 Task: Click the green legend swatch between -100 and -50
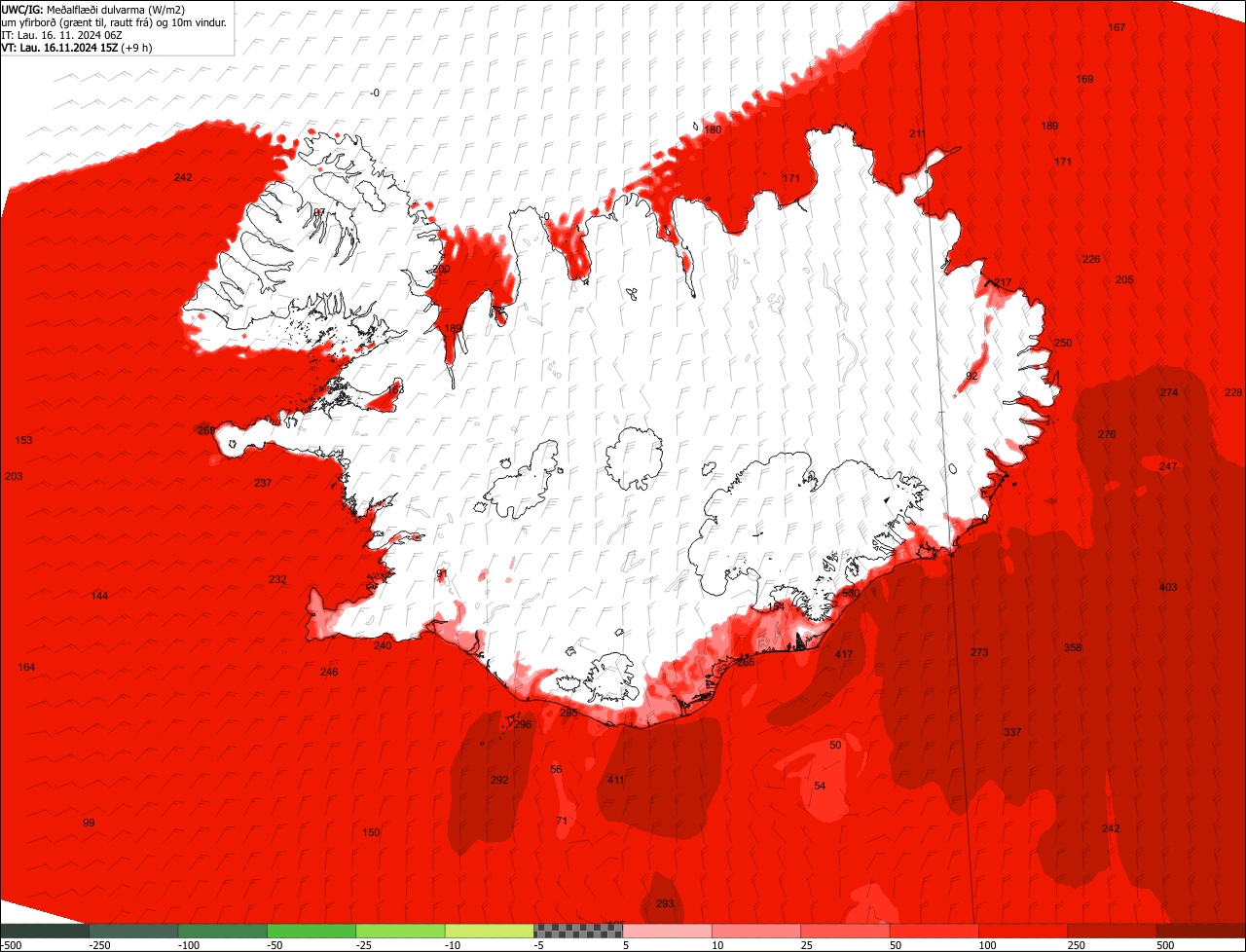coord(222,931)
